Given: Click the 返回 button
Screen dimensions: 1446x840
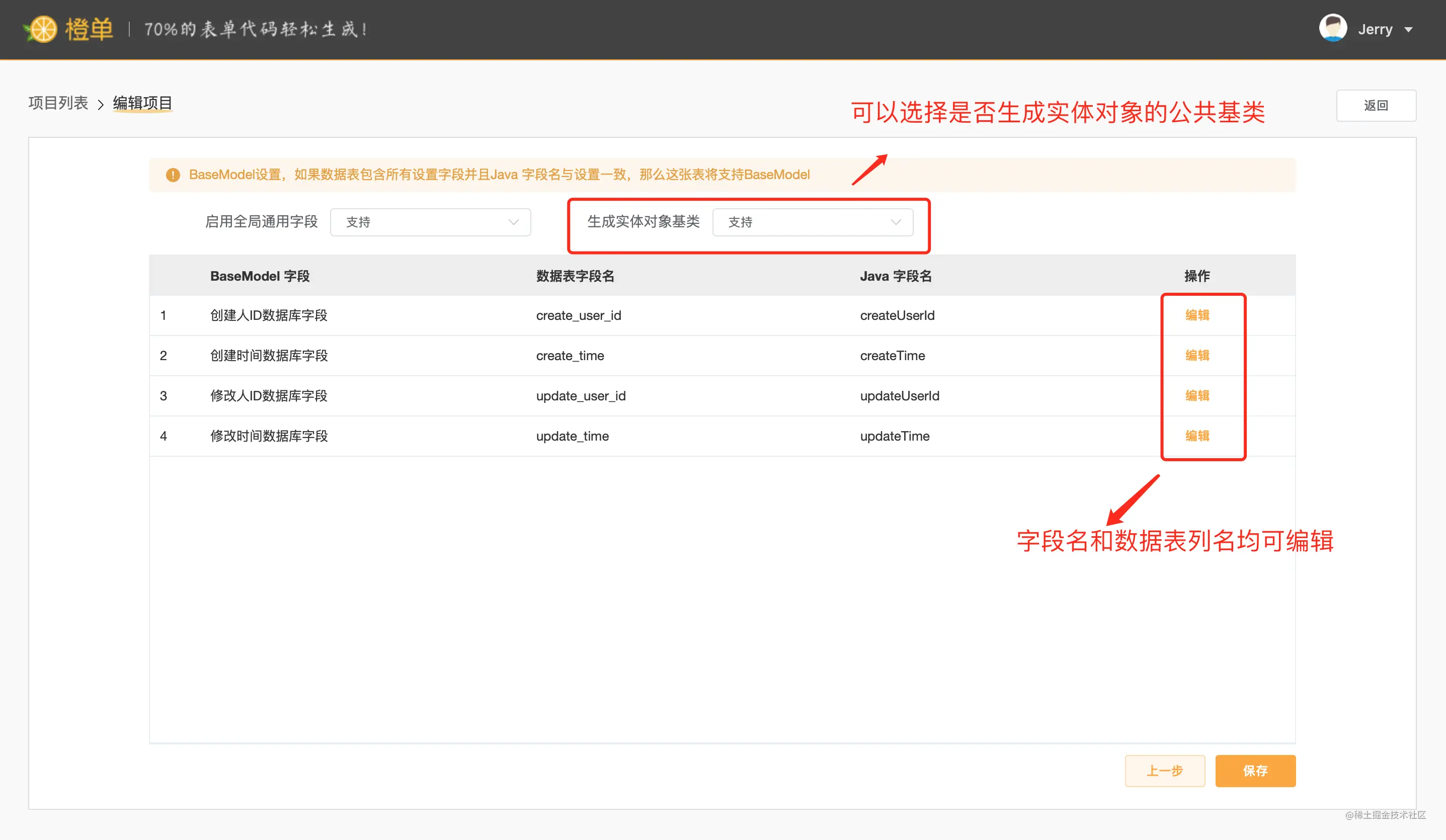Looking at the screenshot, I should [x=1376, y=106].
